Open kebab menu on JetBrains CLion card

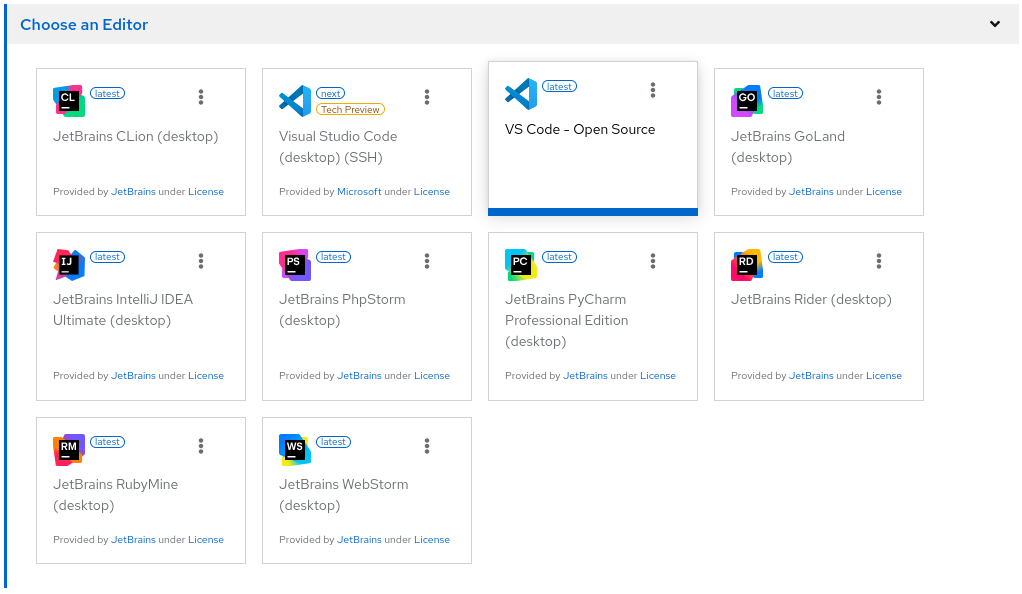coord(201,97)
